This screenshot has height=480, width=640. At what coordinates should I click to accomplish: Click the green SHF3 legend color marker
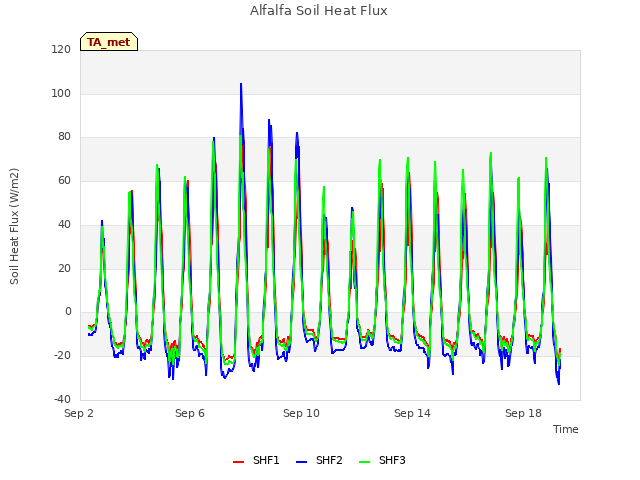pos(364,462)
